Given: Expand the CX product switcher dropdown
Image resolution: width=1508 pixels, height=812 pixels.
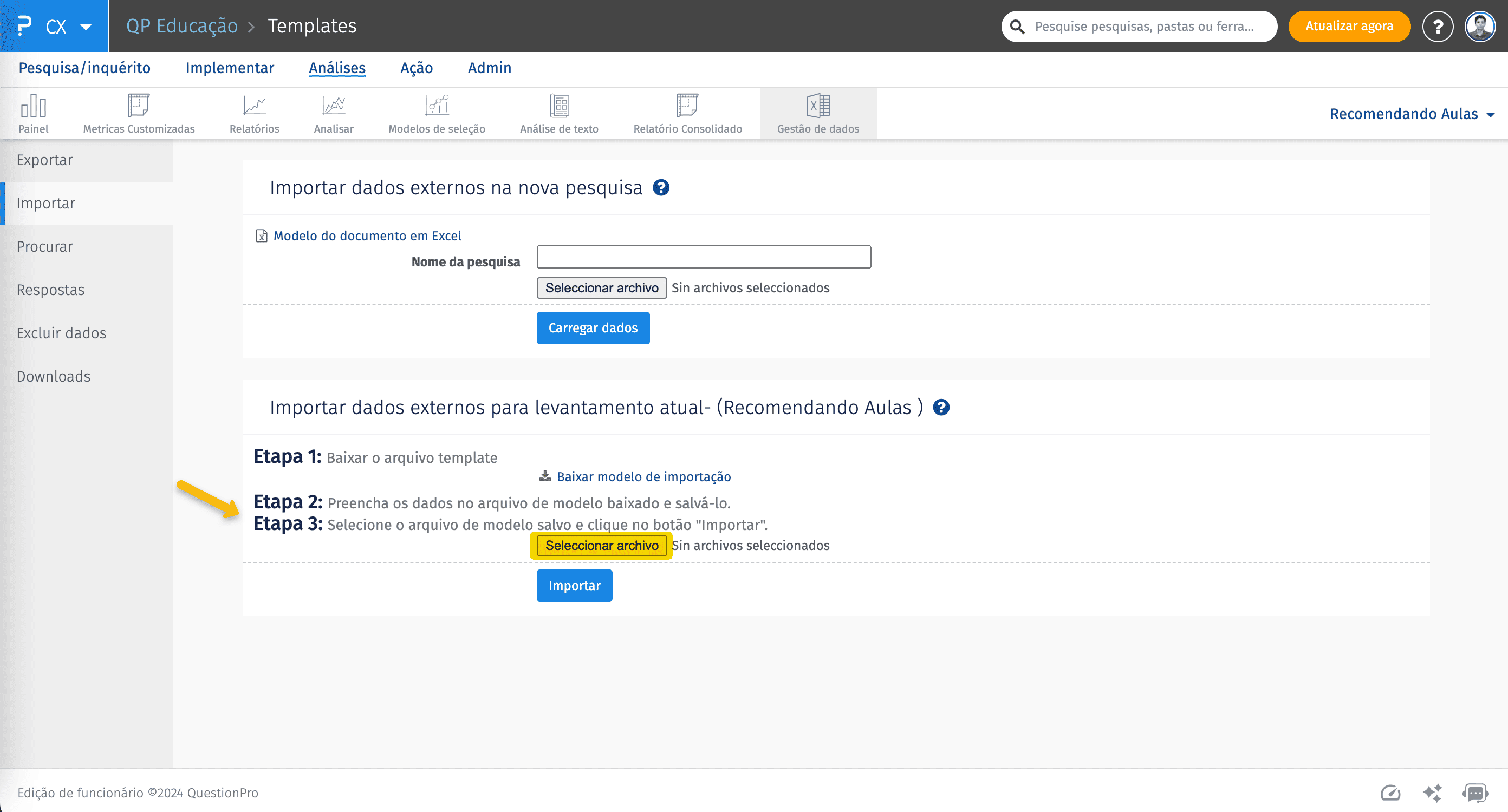Looking at the screenshot, I should pos(86,27).
